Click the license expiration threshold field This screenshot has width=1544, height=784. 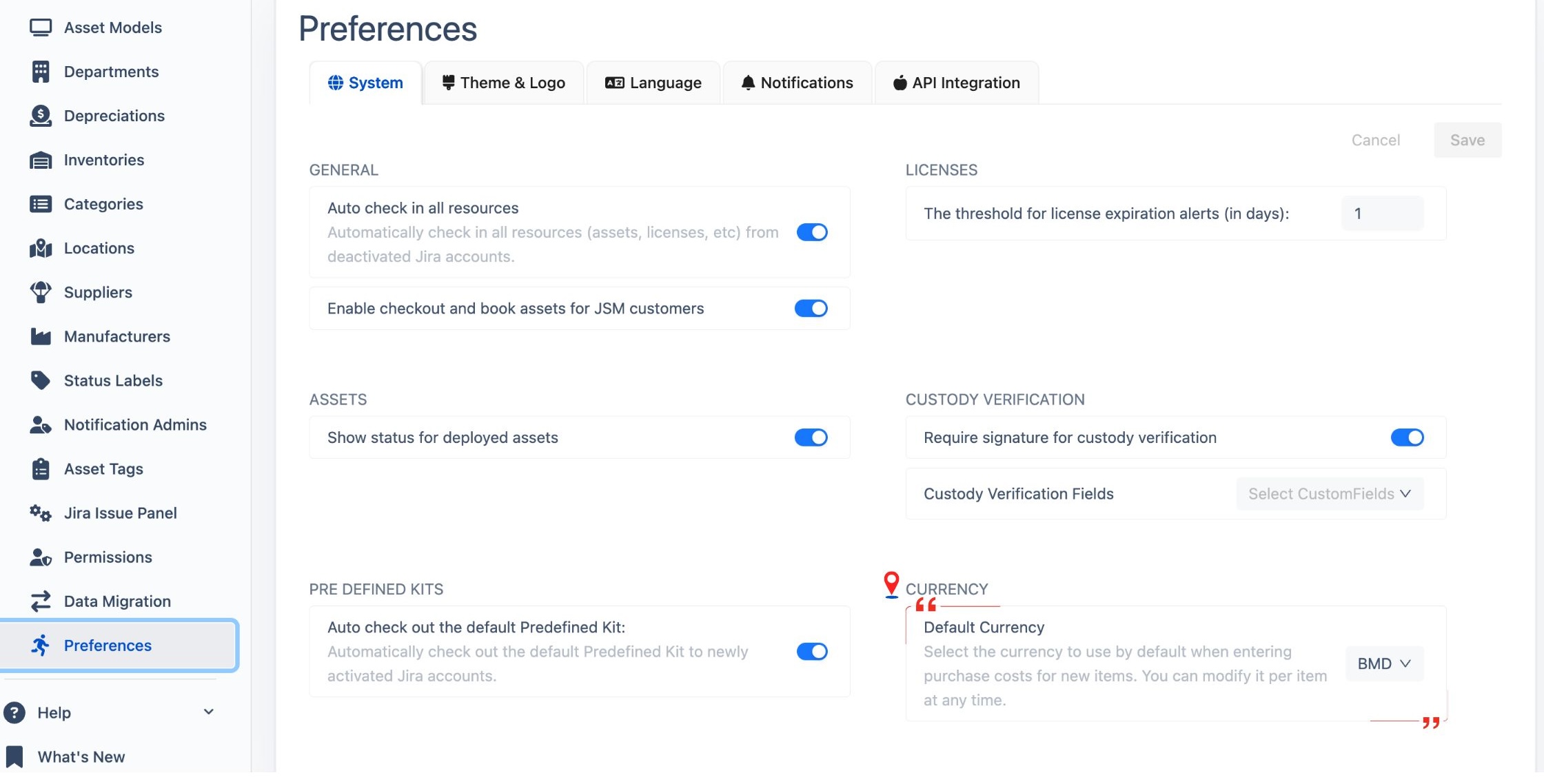1381,214
